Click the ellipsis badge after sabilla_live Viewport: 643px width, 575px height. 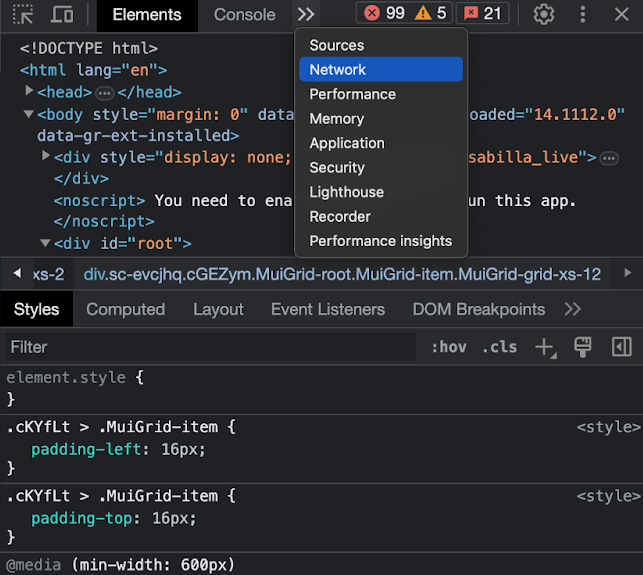click(x=609, y=158)
